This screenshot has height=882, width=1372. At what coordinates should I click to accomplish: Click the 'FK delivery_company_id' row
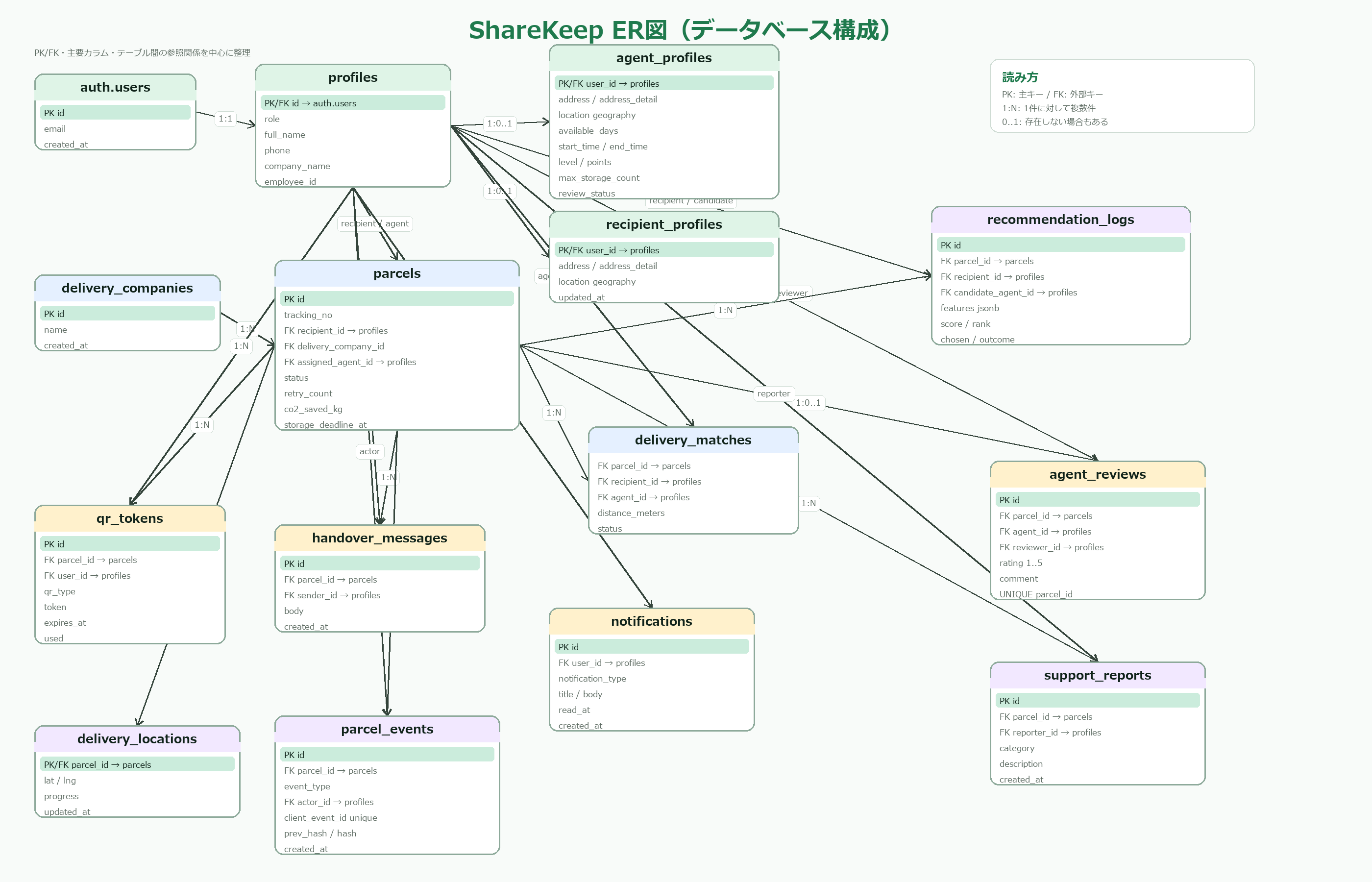click(334, 346)
